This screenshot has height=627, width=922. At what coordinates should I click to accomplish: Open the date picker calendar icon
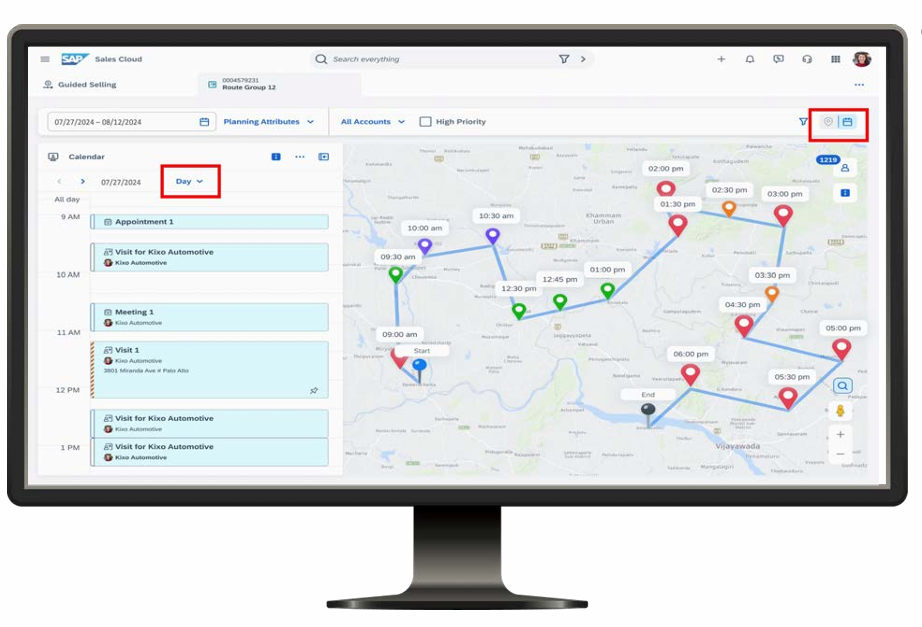point(204,122)
